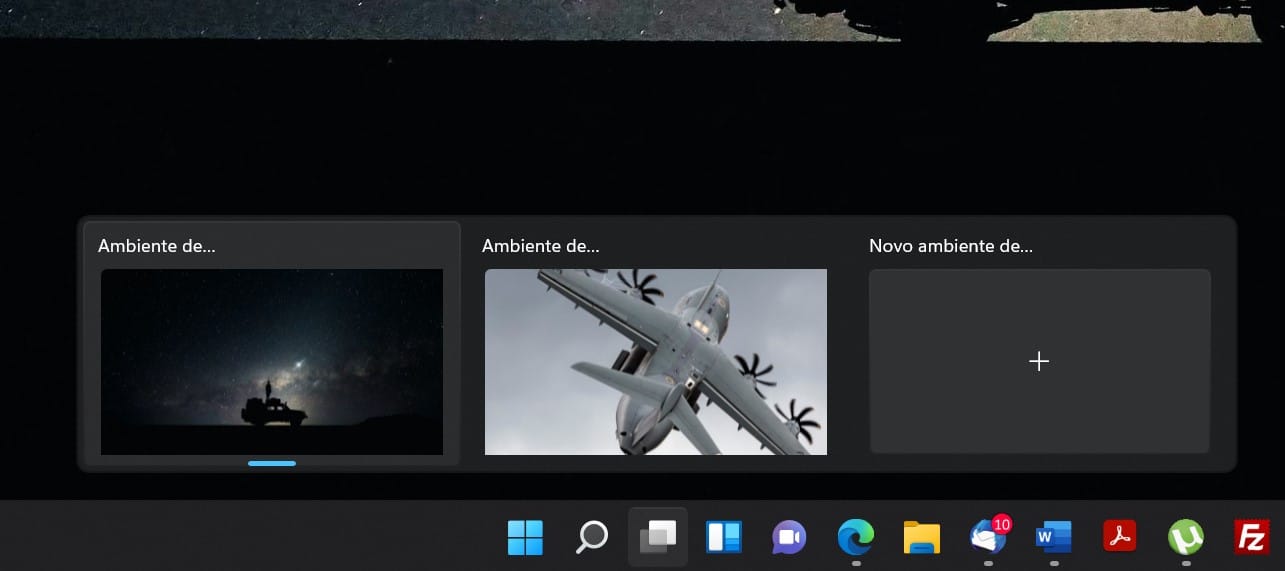Open Microsoft Edge browser

tap(855, 538)
